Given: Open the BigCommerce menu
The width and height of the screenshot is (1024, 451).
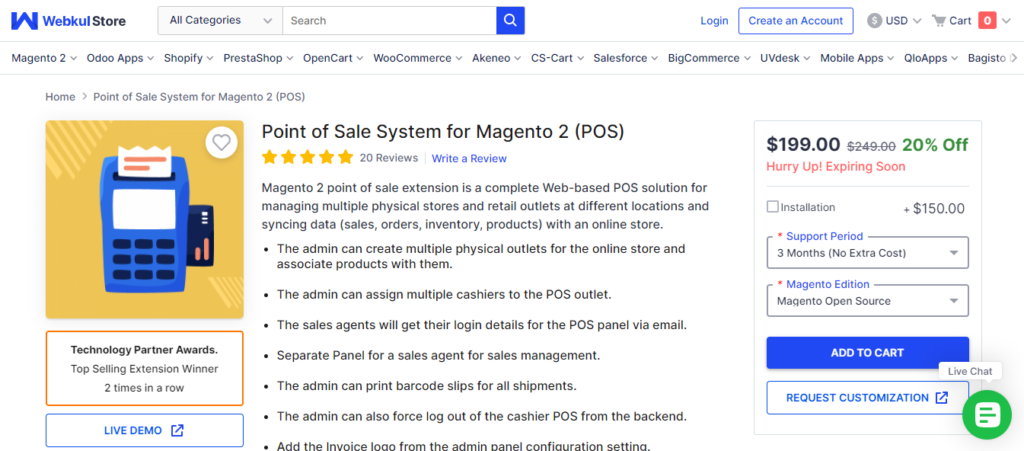Looking at the screenshot, I should point(709,58).
